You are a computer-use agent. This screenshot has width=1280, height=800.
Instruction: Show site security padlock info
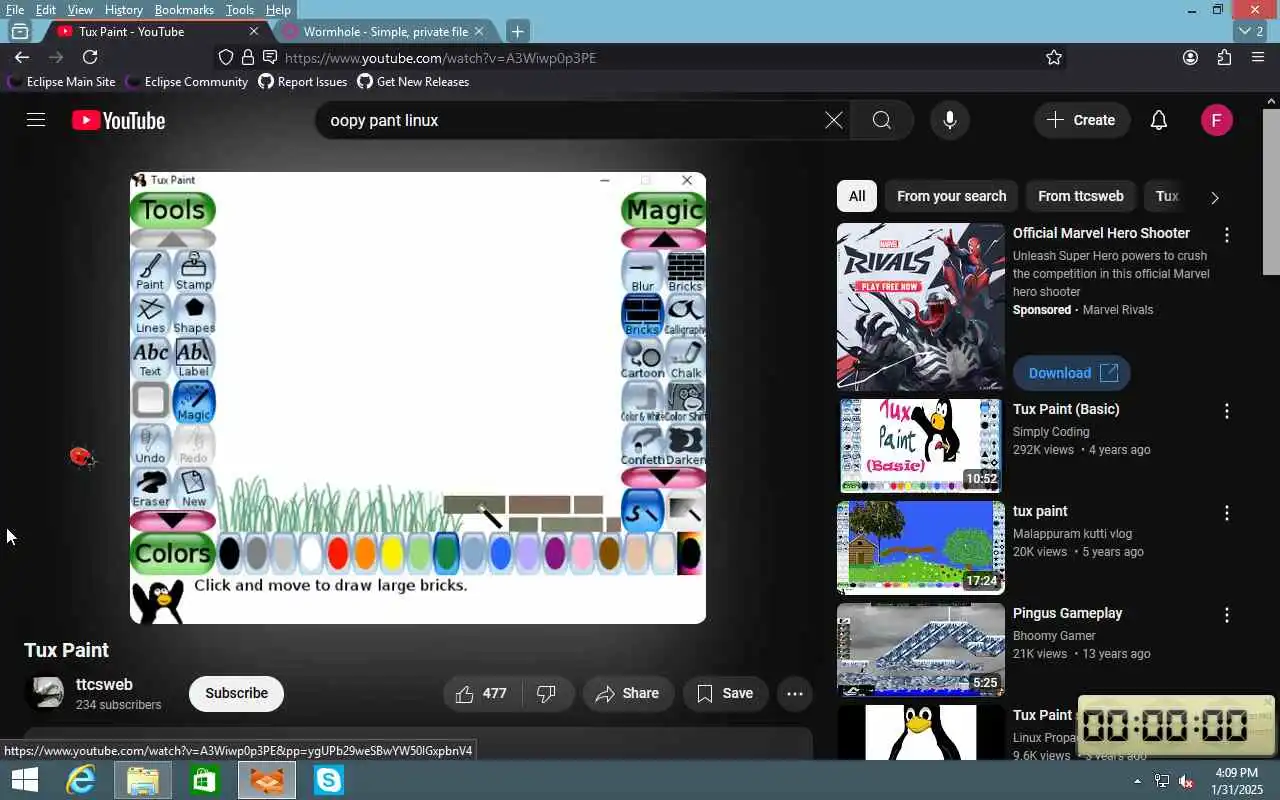[x=248, y=58]
